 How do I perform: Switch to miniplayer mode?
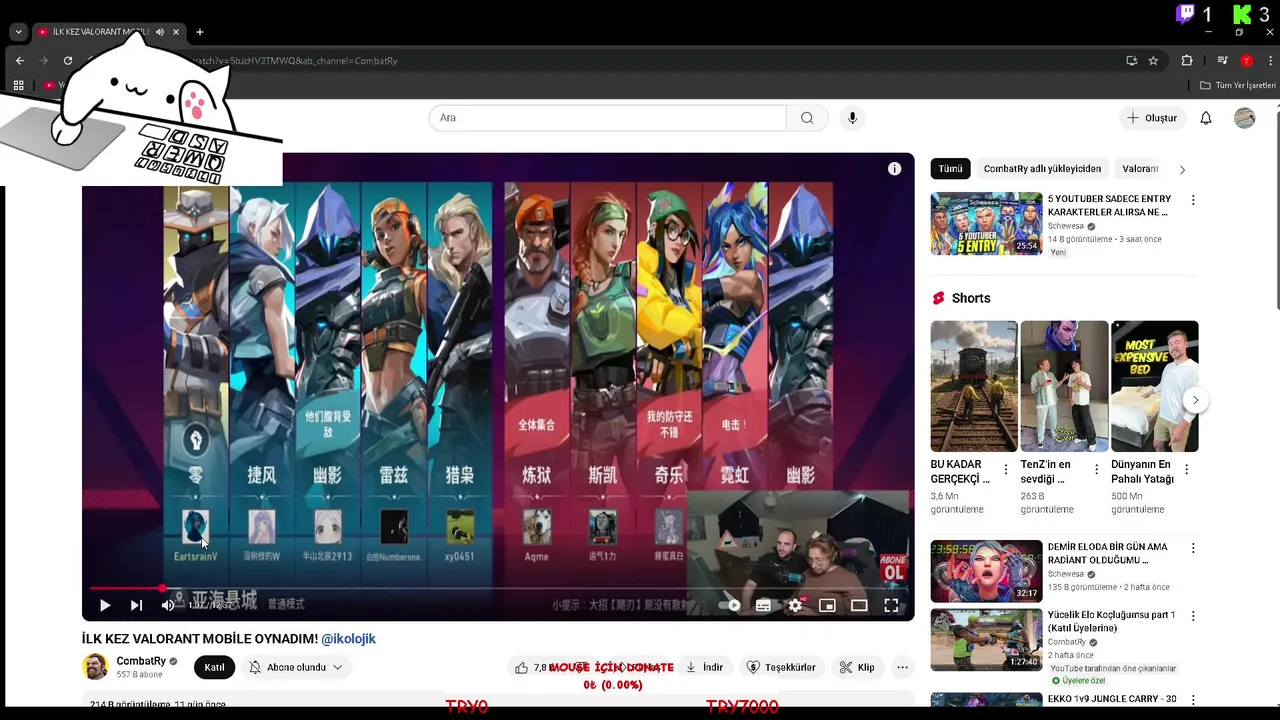point(827,605)
